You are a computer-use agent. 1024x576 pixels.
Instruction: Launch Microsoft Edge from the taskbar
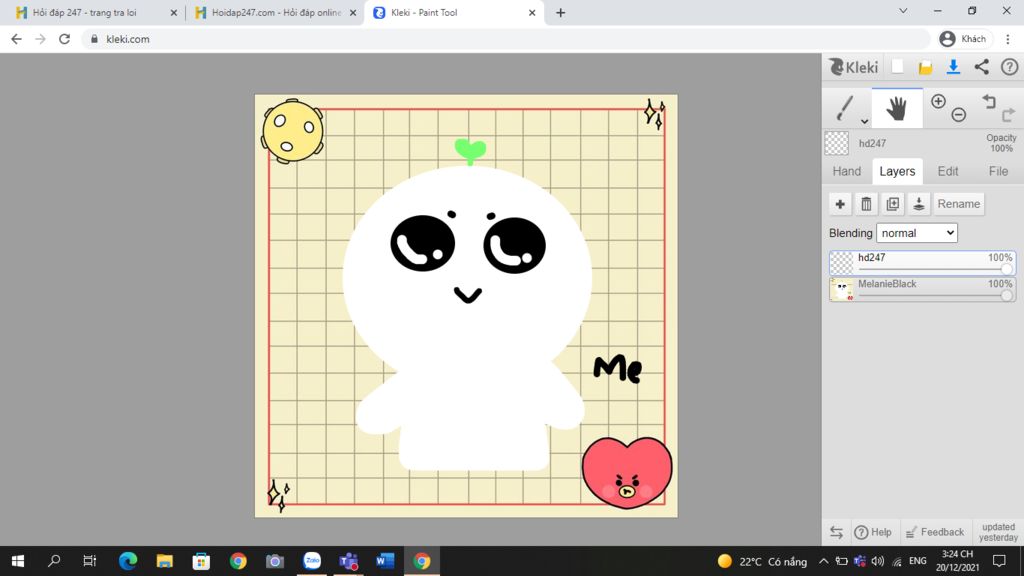click(128, 561)
